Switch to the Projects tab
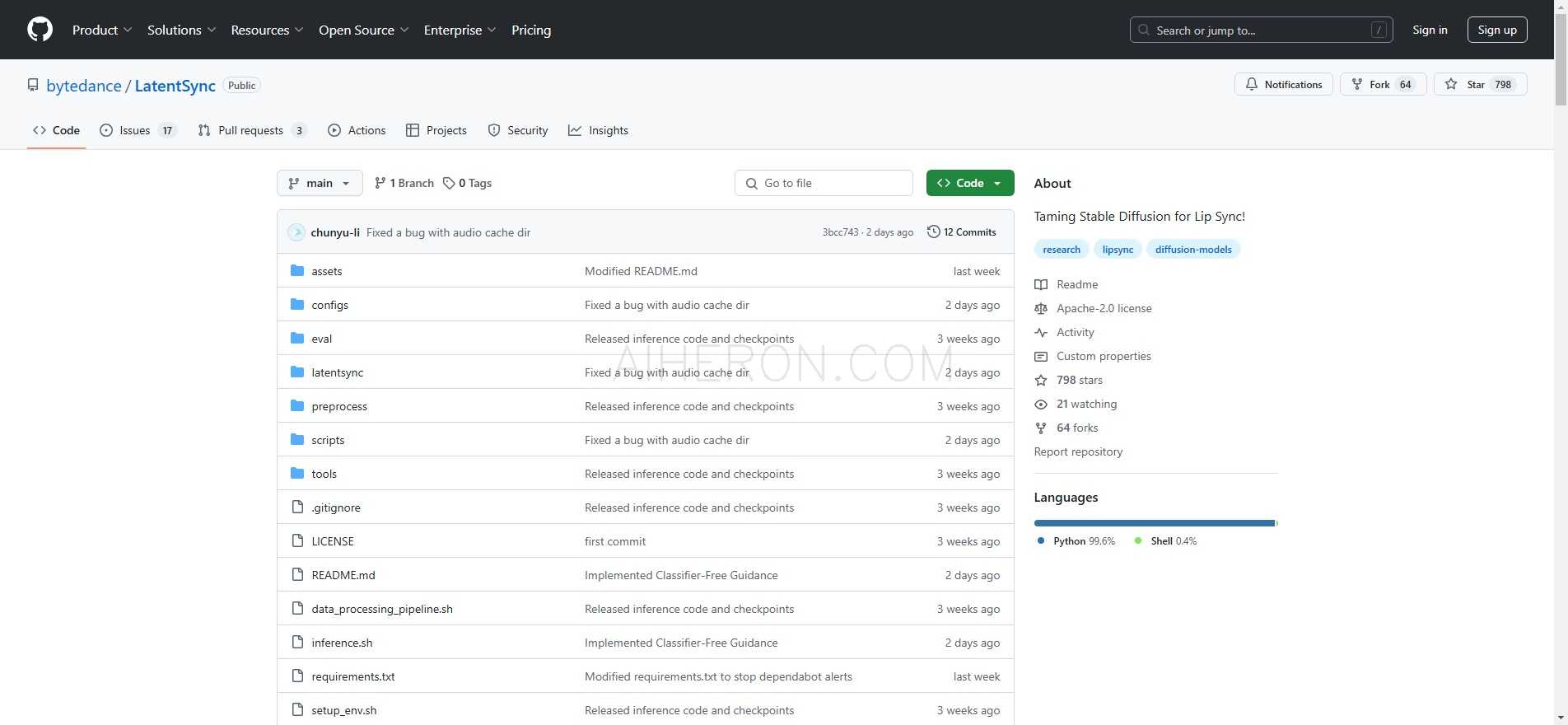Screen dimensions: 1568x725 pyautogui.click(x=436, y=130)
